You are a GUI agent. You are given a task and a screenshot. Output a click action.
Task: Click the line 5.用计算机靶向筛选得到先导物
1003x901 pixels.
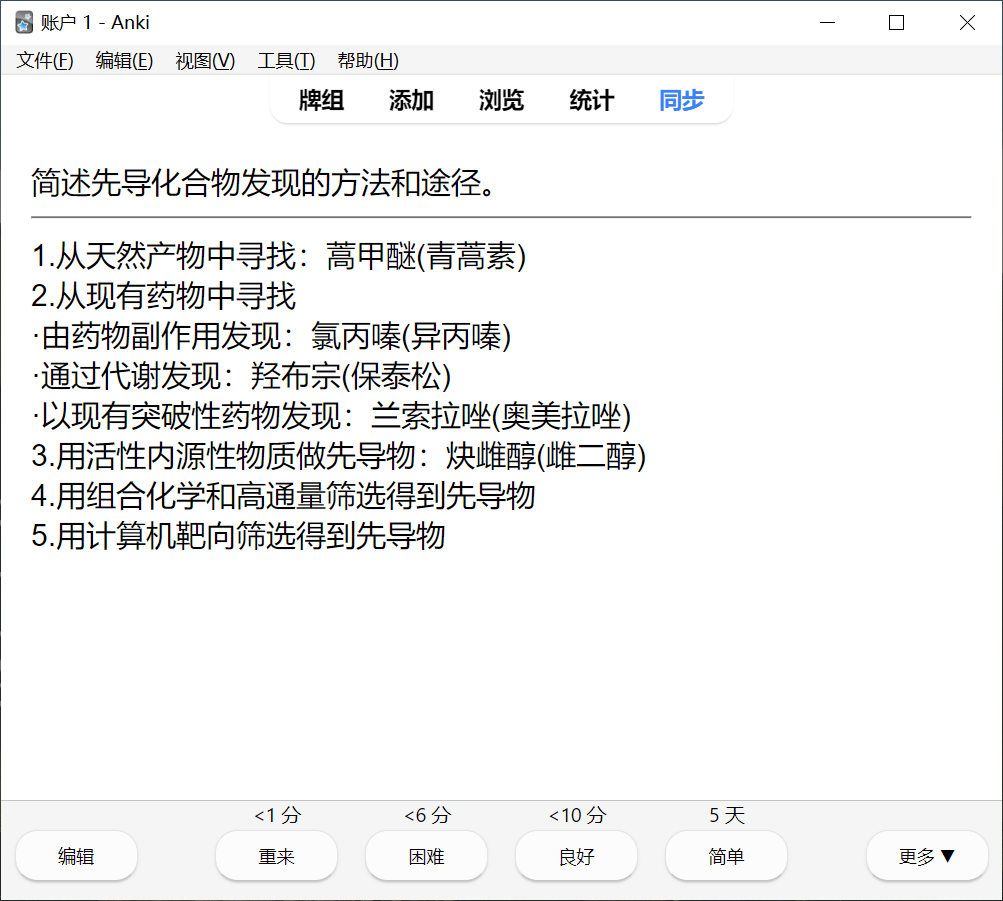click(238, 536)
